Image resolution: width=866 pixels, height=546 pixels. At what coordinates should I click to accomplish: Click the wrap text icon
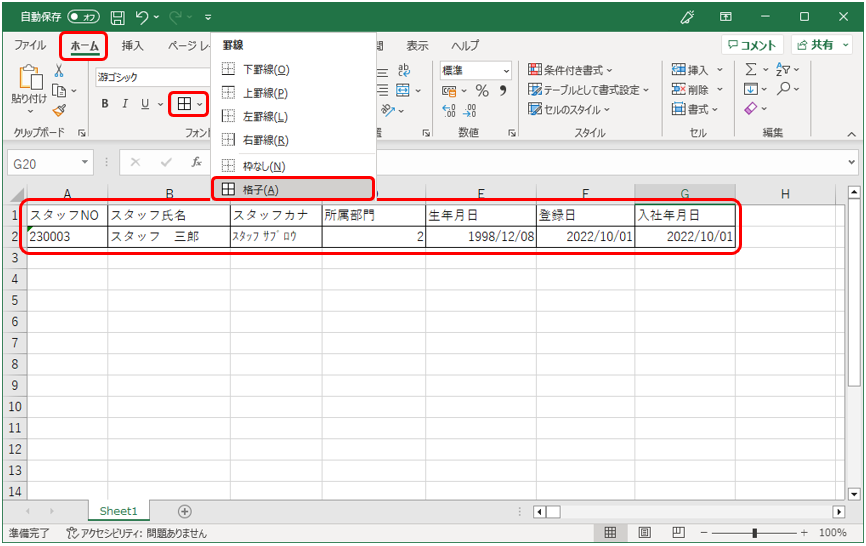point(404,70)
